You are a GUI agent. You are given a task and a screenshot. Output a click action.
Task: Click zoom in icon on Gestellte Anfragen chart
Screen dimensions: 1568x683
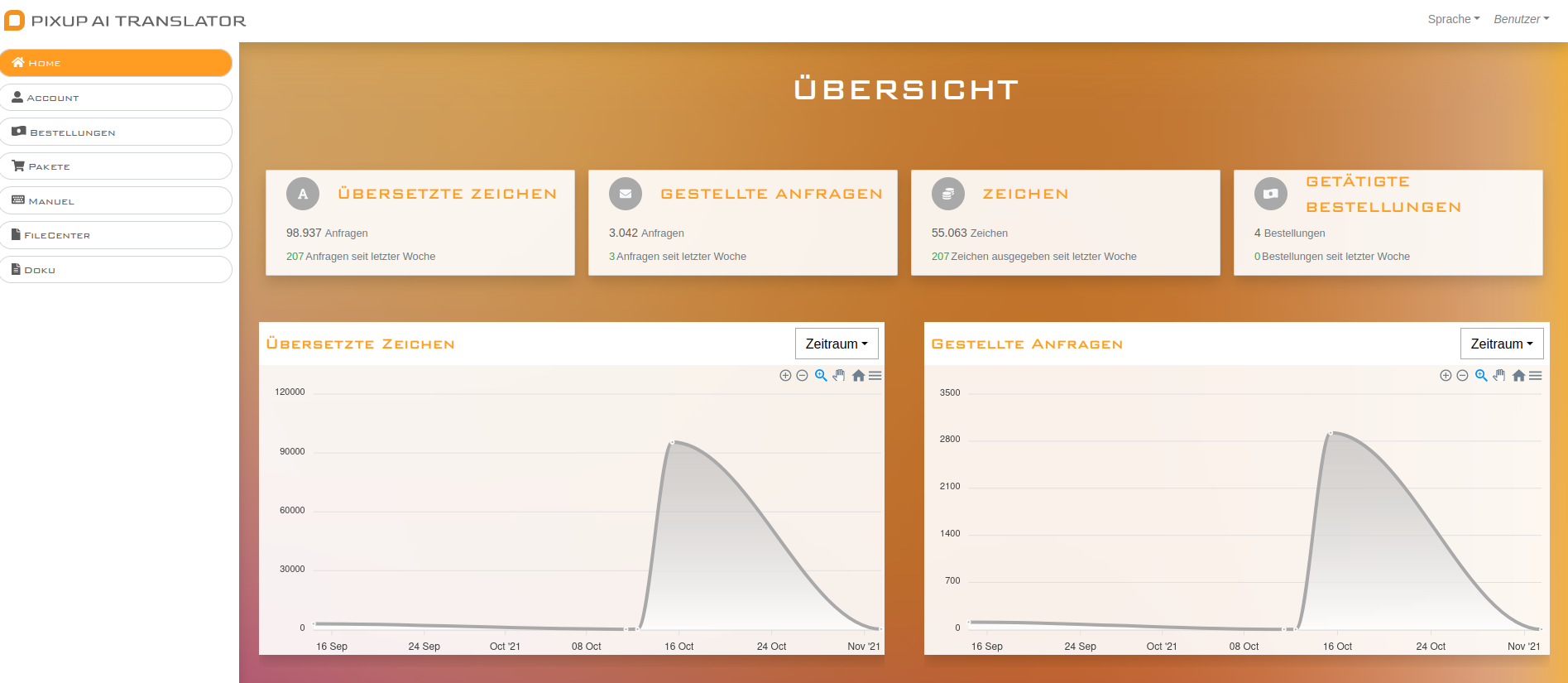[1446, 376]
